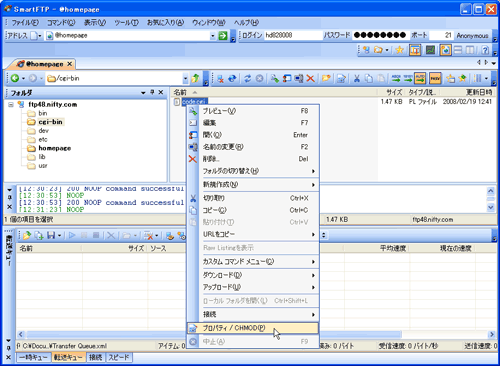Click the reconnect globe icon
This screenshot has width=500, height=366.
tap(232, 79)
